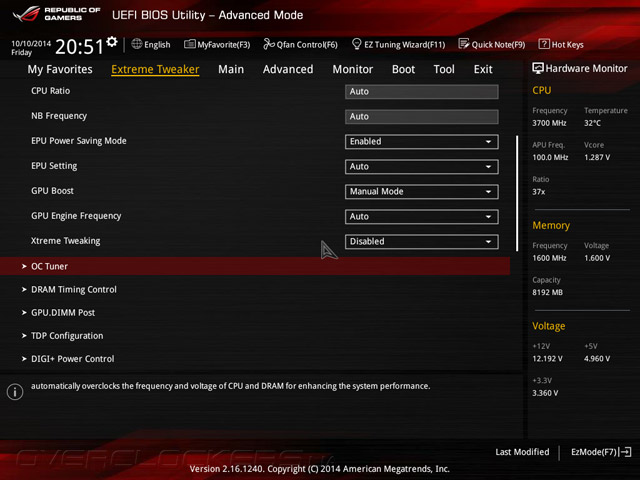640x480 pixels.
Task: Open the GPU Boost Manual Mode dropdown
Action: 421,192
